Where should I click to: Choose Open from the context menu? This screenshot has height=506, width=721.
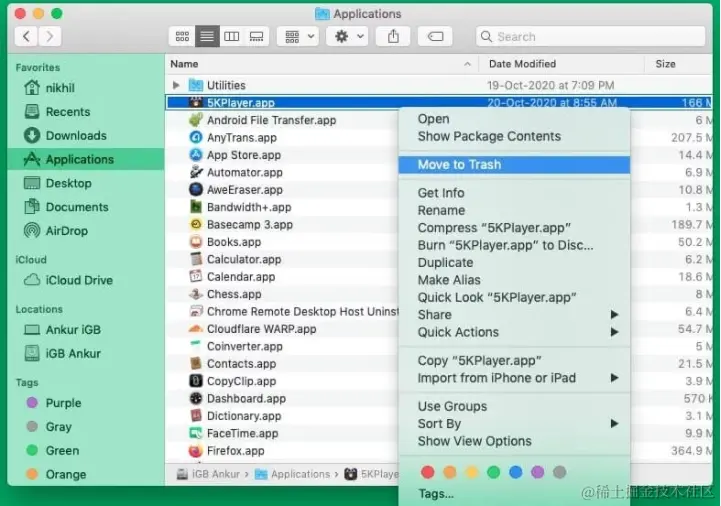[x=514, y=119]
